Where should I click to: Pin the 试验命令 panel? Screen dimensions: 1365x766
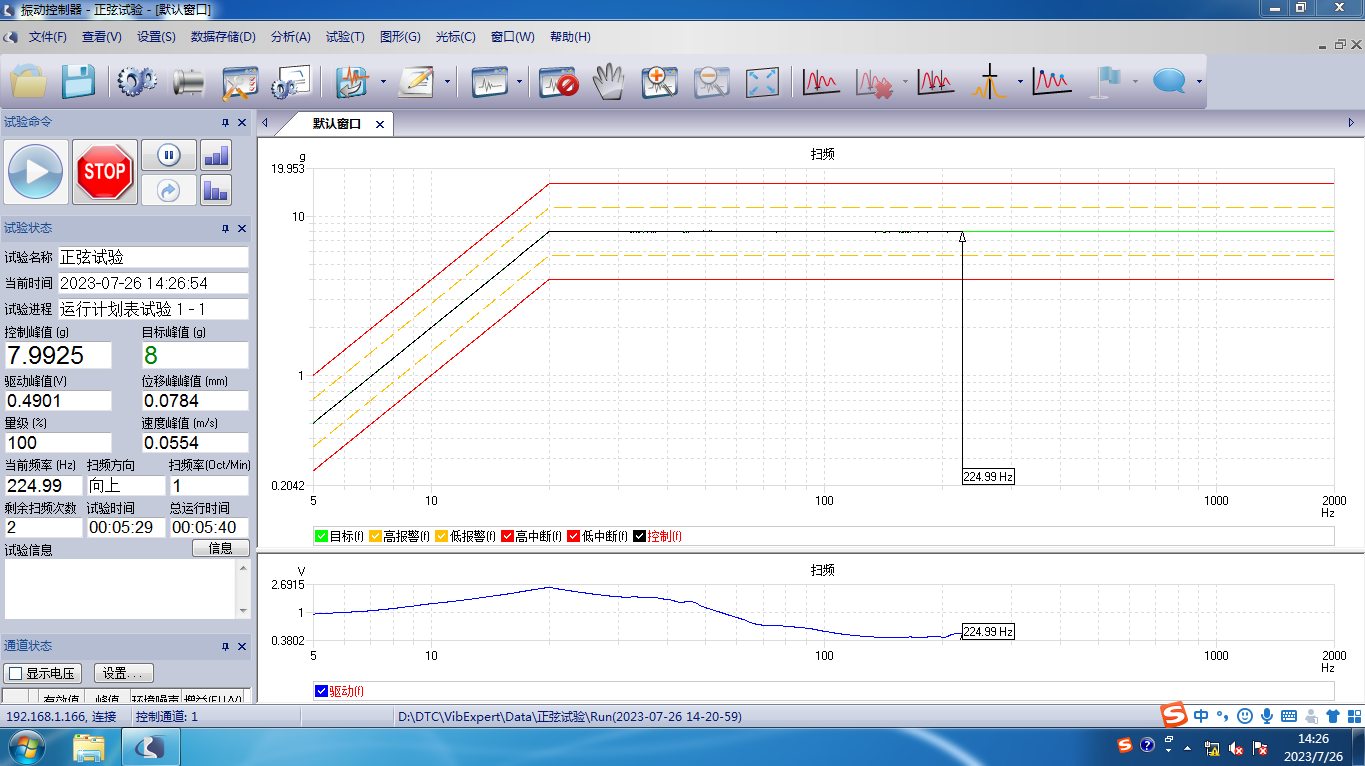[225, 122]
